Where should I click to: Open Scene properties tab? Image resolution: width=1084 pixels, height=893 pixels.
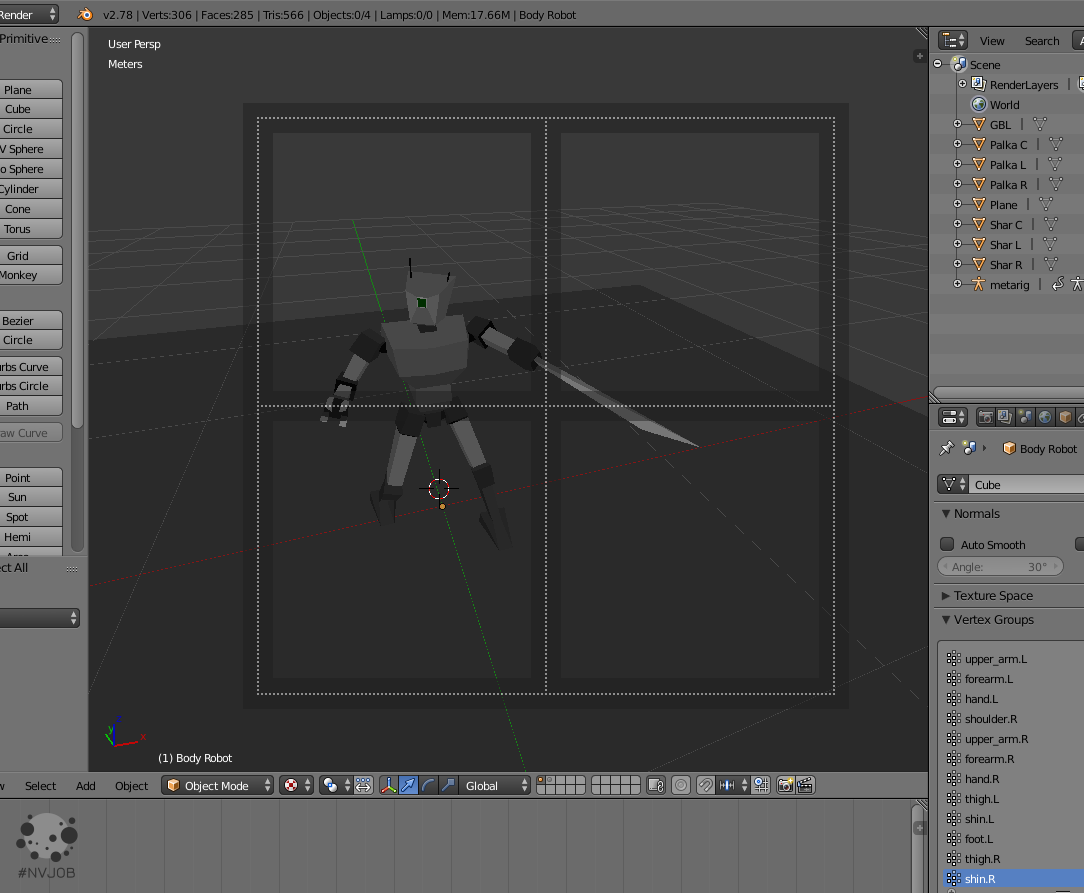coord(1025,417)
